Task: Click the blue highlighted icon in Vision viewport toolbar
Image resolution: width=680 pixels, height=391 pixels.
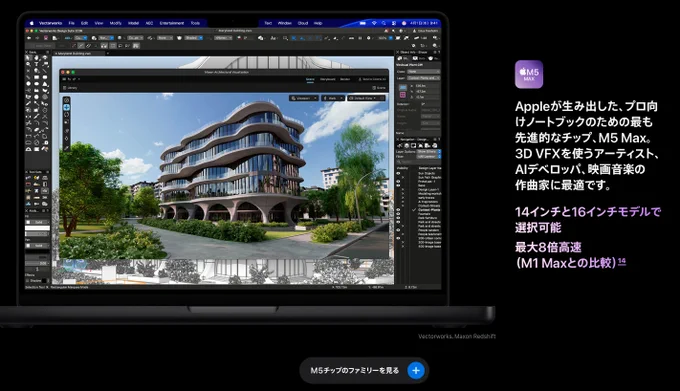Action: coord(66,108)
